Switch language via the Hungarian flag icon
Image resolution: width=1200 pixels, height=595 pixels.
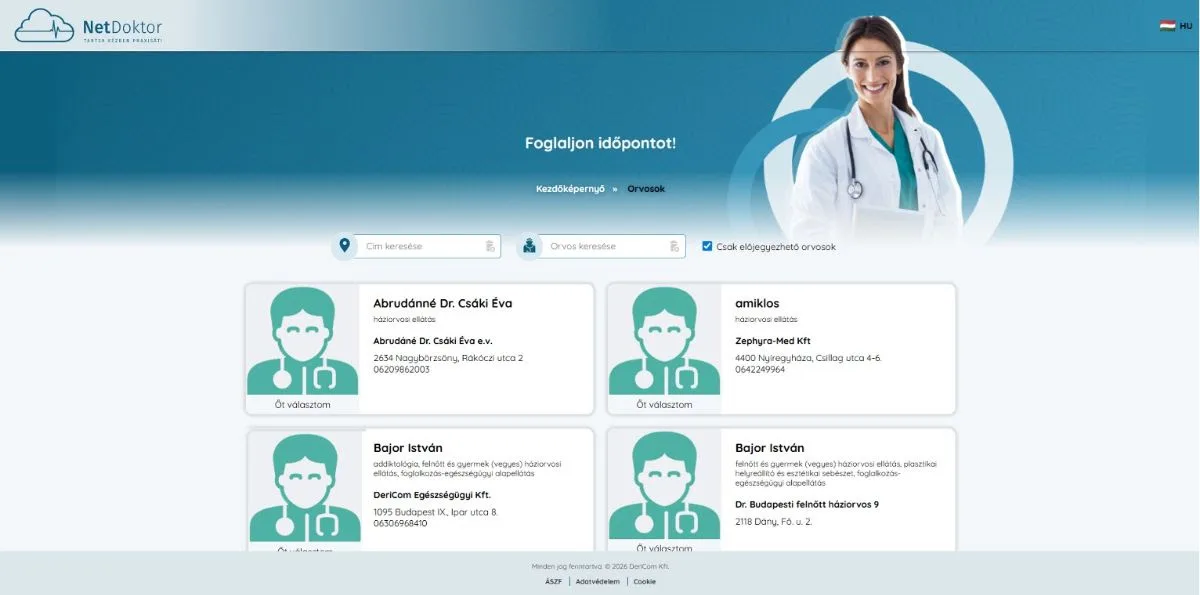click(1167, 26)
